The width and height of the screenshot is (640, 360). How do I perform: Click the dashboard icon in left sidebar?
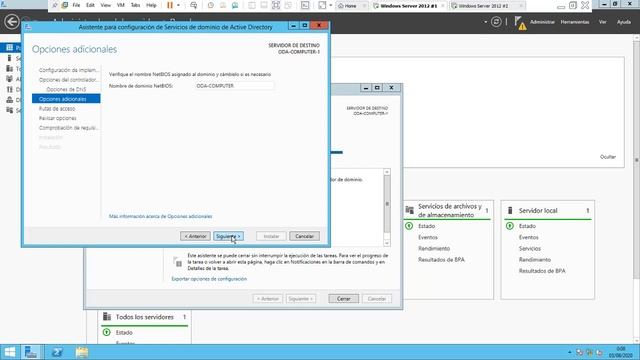pyautogui.click(x=10, y=48)
